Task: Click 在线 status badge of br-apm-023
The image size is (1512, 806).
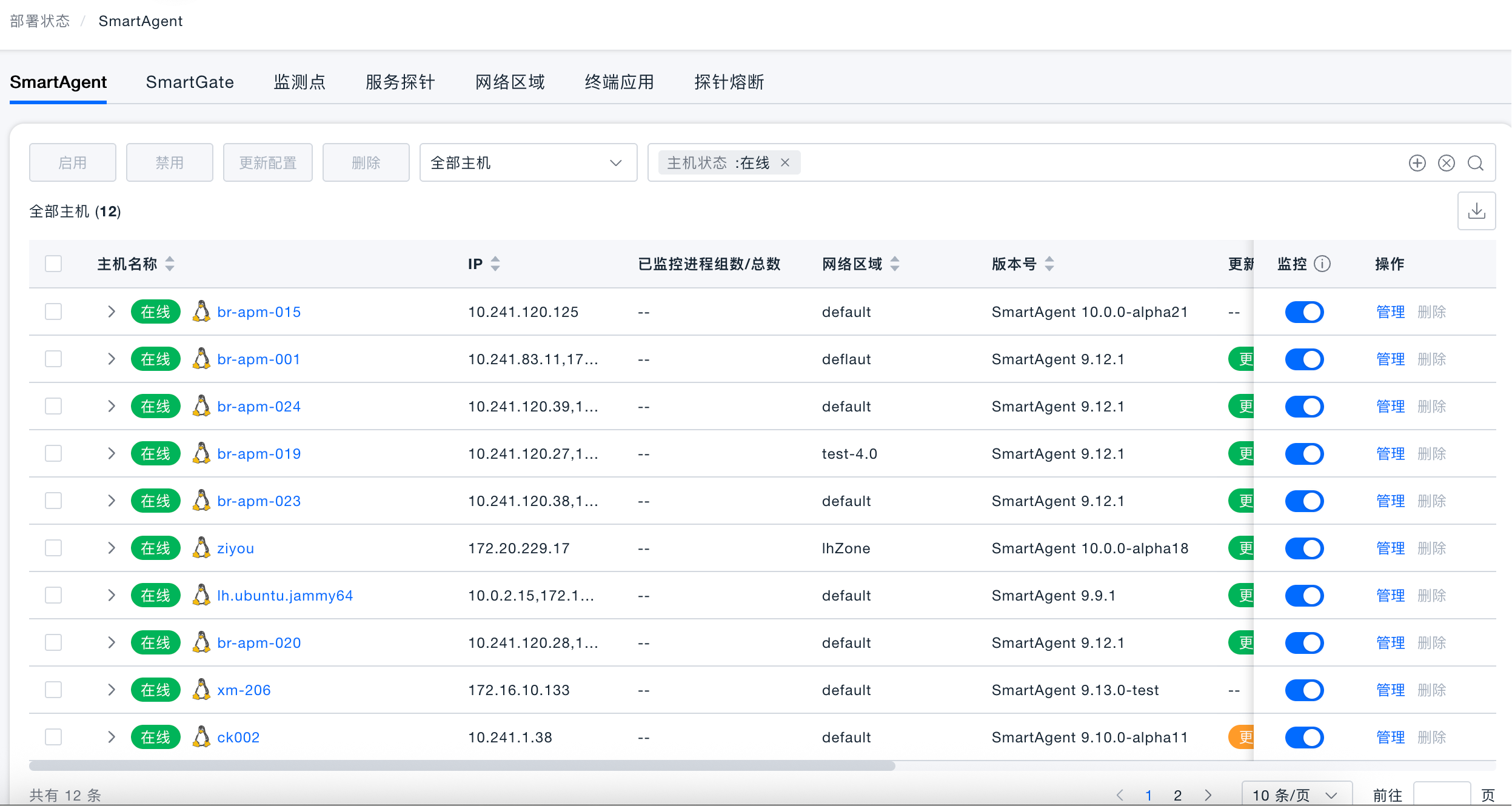Action: pos(156,501)
